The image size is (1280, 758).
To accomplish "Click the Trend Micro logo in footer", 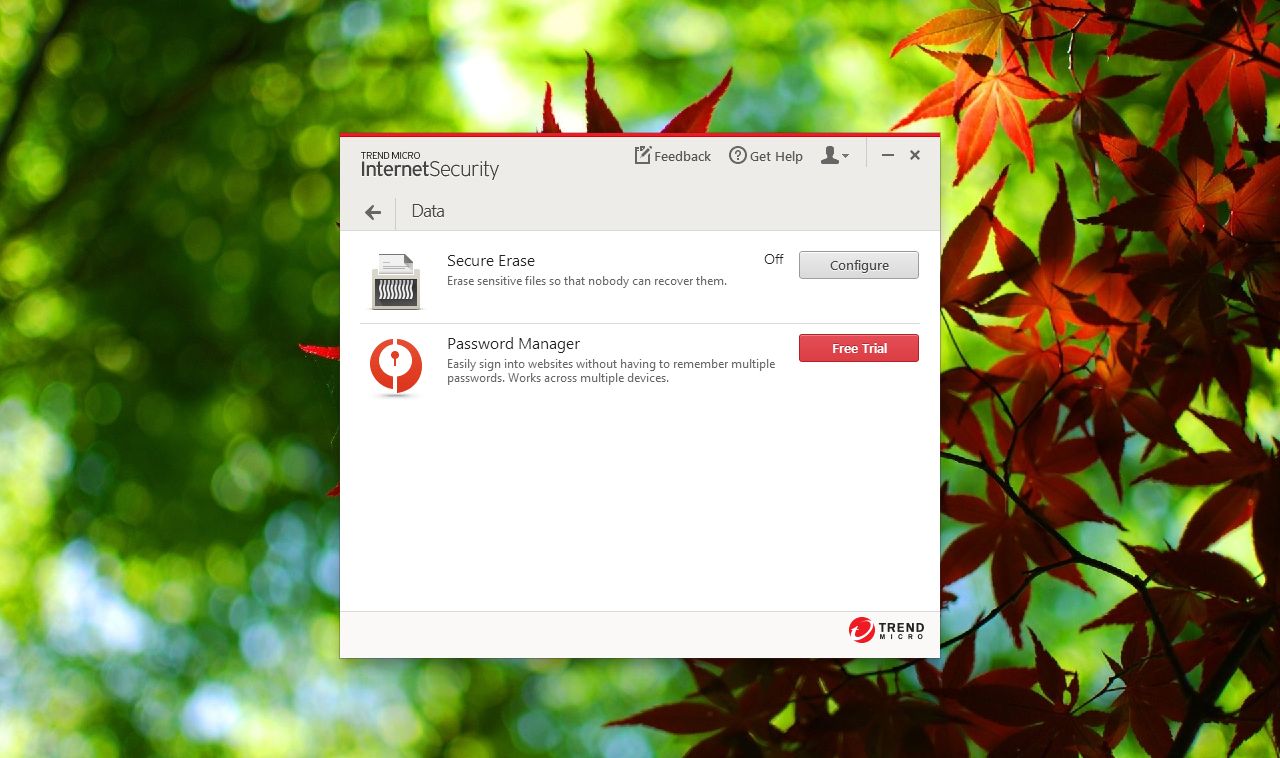I will (887, 630).
